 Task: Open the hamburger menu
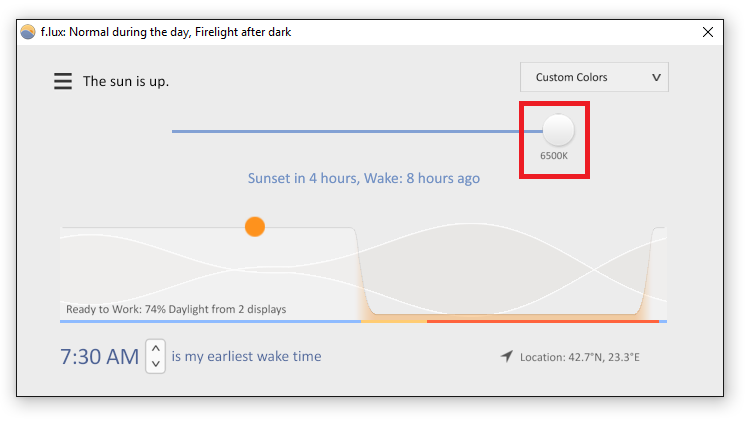click(63, 81)
